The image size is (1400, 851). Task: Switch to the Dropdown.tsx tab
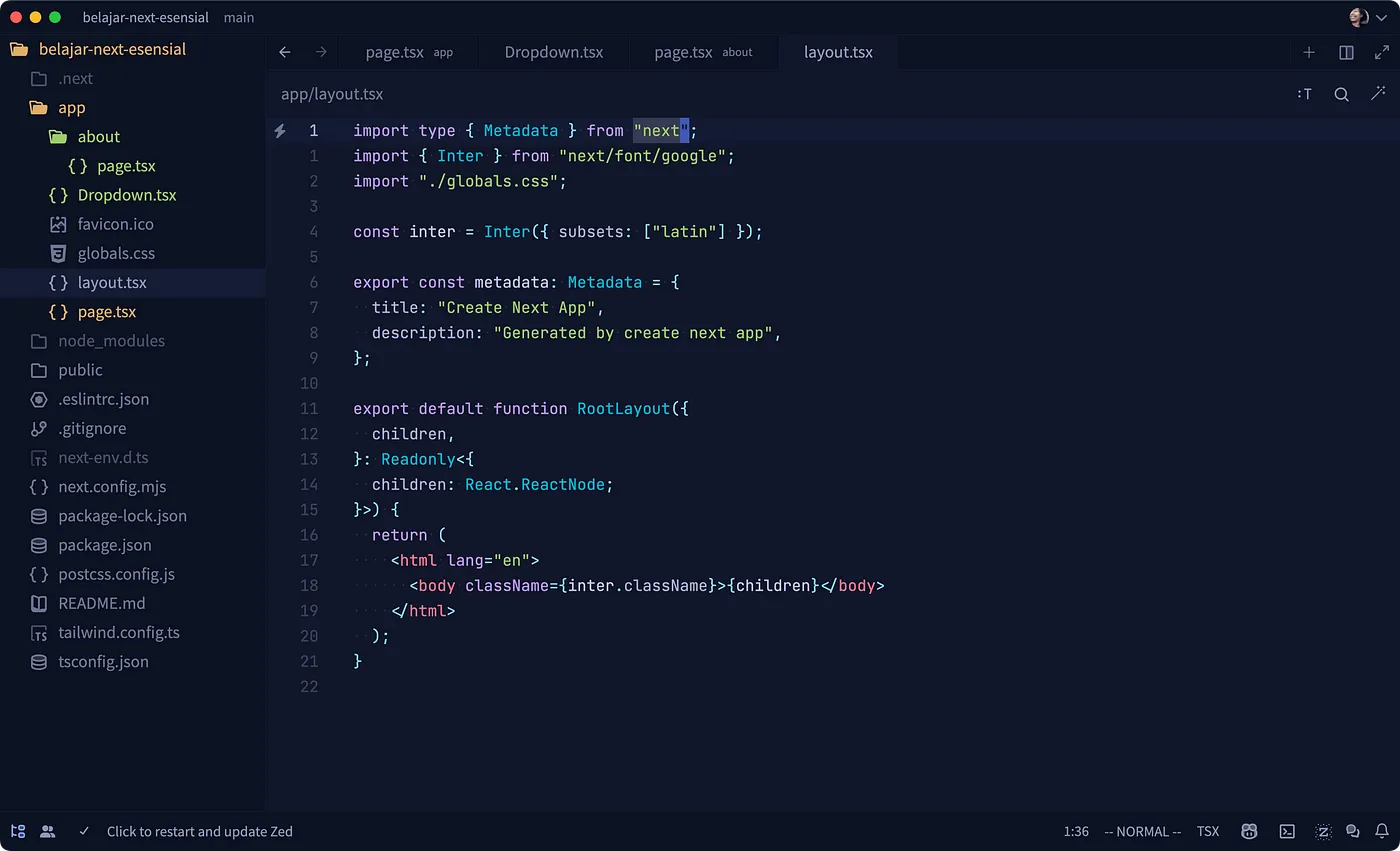[x=553, y=52]
